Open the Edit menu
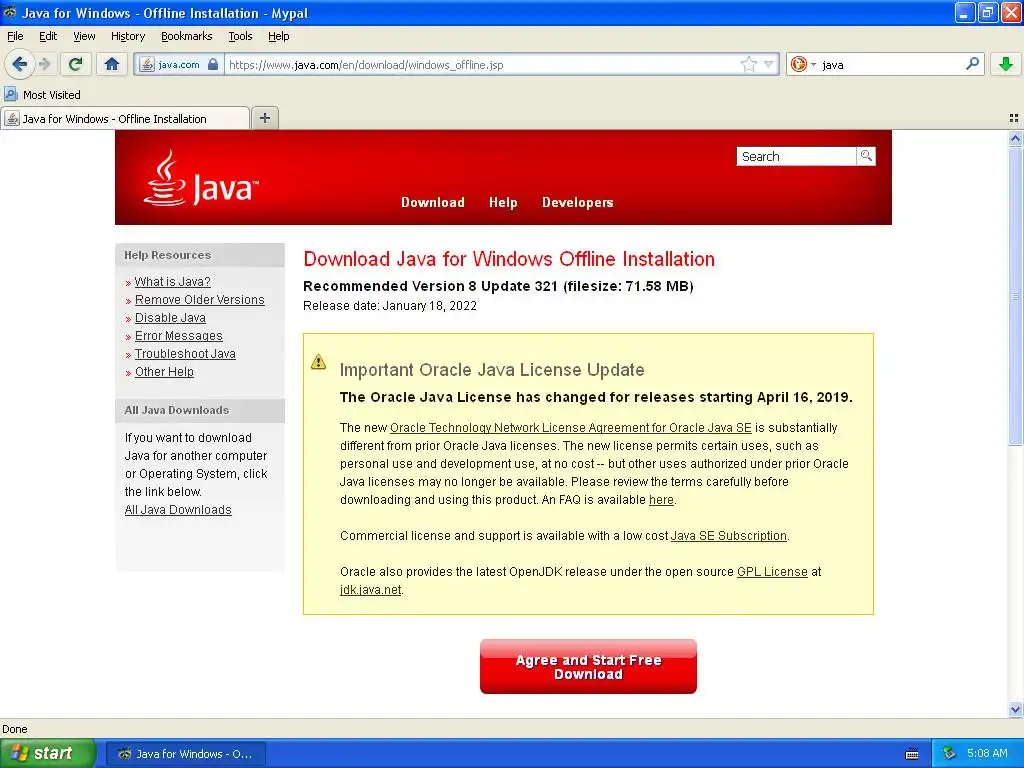1024x768 pixels. pos(48,36)
